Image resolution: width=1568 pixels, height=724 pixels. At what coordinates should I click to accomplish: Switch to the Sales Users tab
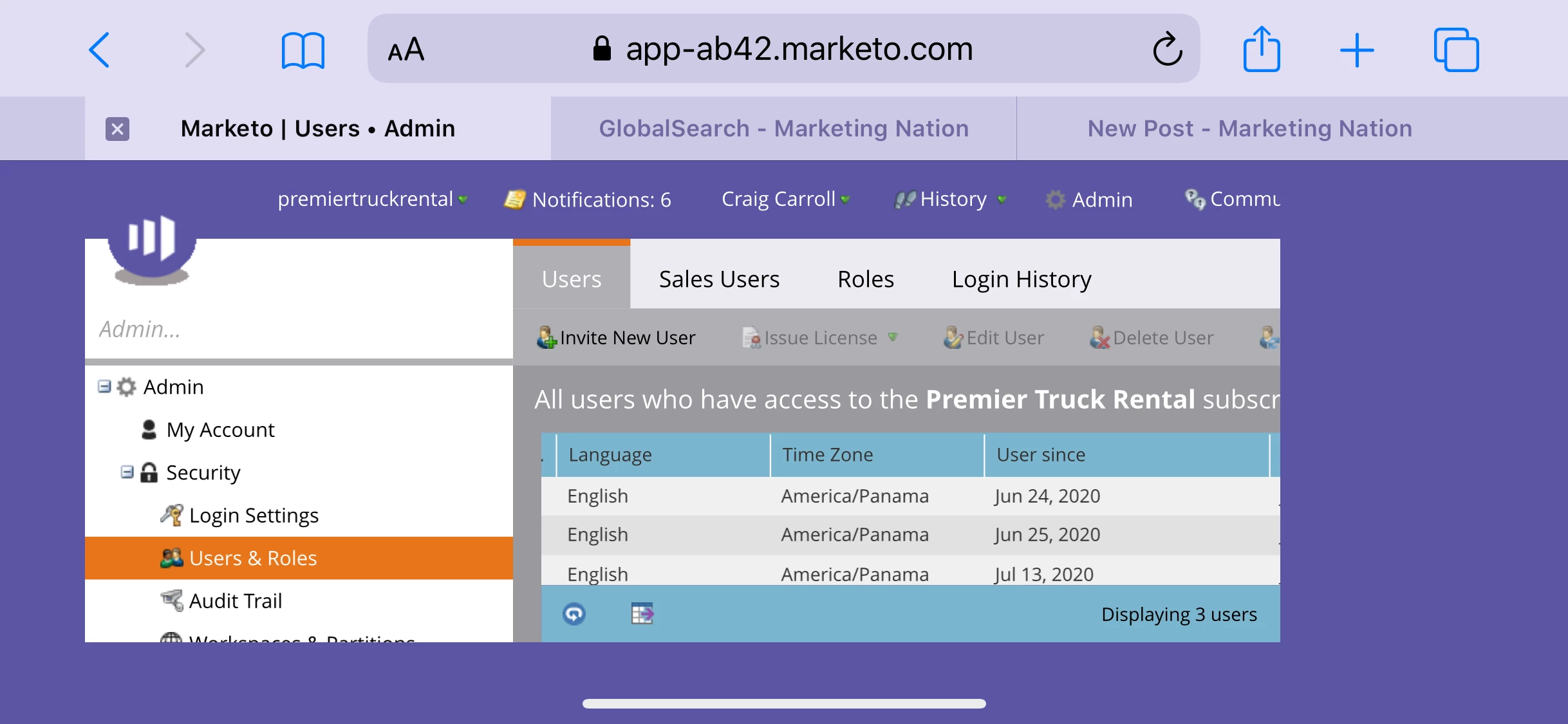(719, 279)
